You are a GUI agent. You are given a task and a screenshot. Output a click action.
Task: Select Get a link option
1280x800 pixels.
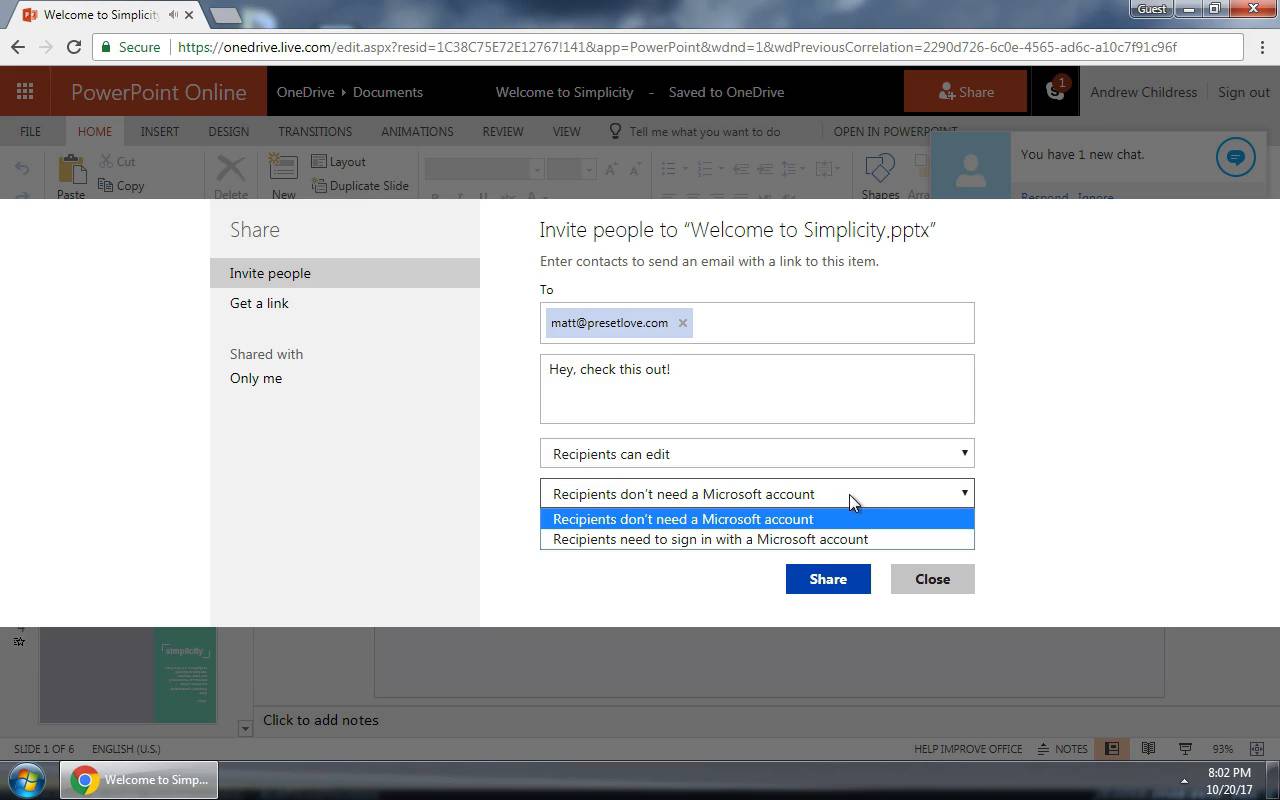tap(259, 303)
